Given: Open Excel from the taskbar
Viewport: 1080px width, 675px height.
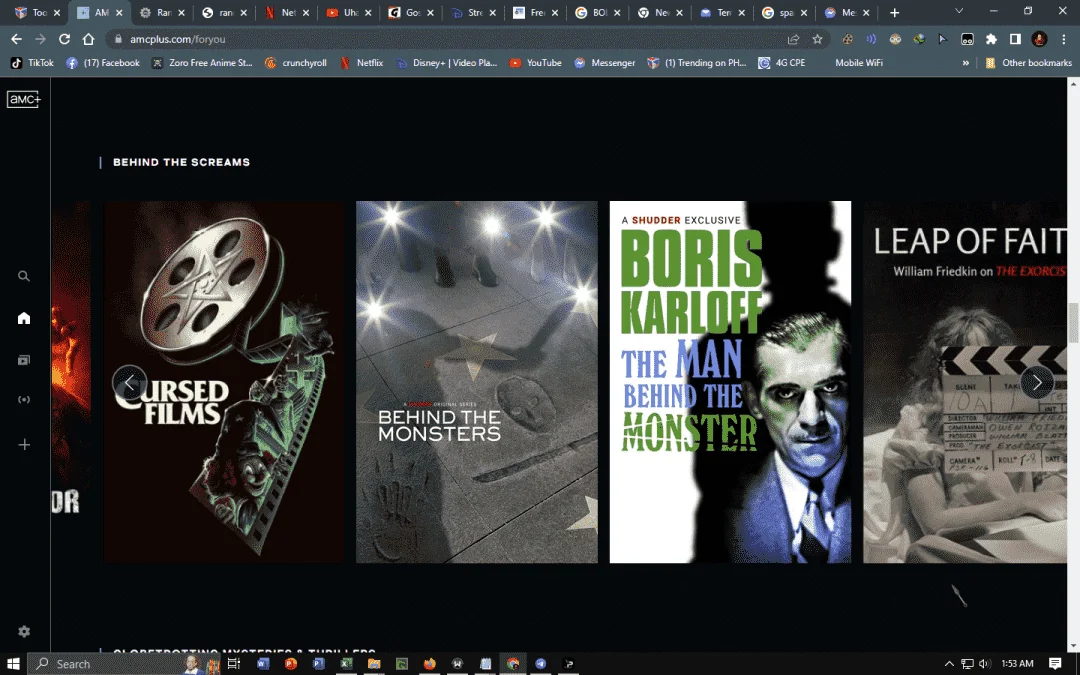Looking at the screenshot, I should [346, 663].
